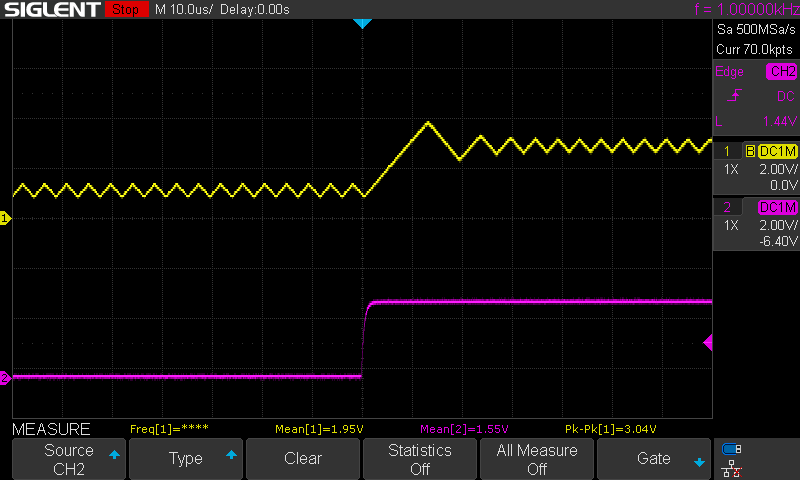Open the Type measurement selector
Screen dimensions: 800x480
coord(186,459)
